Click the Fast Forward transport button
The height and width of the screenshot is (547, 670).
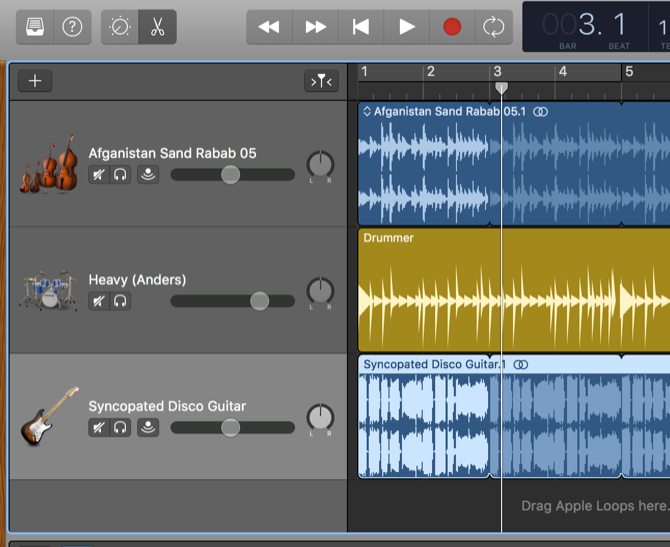tap(315, 27)
